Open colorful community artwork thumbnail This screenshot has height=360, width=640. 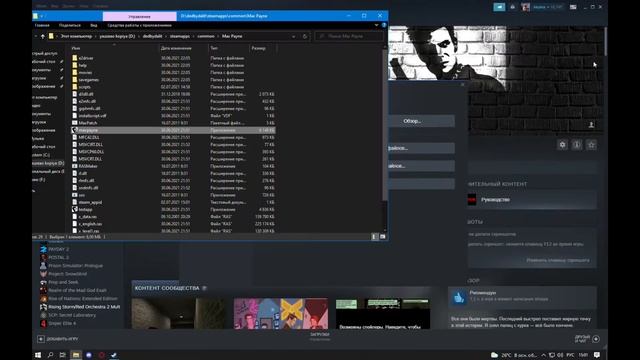[281, 313]
